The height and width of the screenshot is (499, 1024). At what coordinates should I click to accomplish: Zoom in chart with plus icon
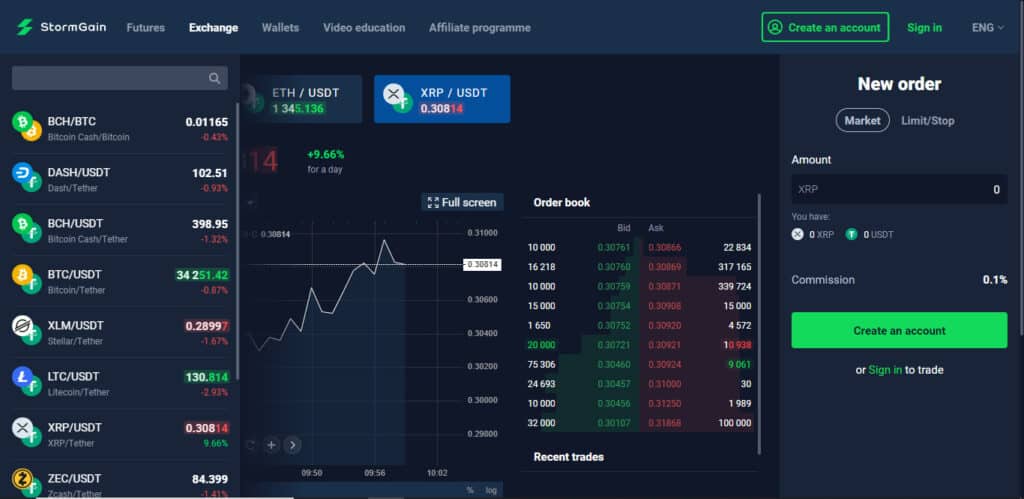click(272, 445)
